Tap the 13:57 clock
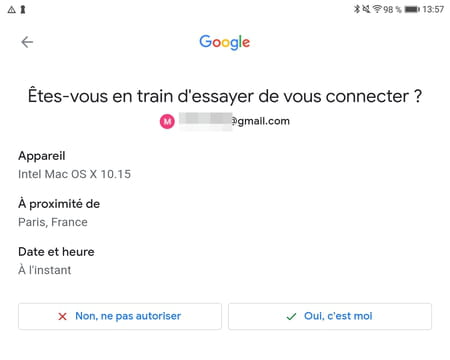Viewport: 450px width, 360px height. tap(433, 9)
